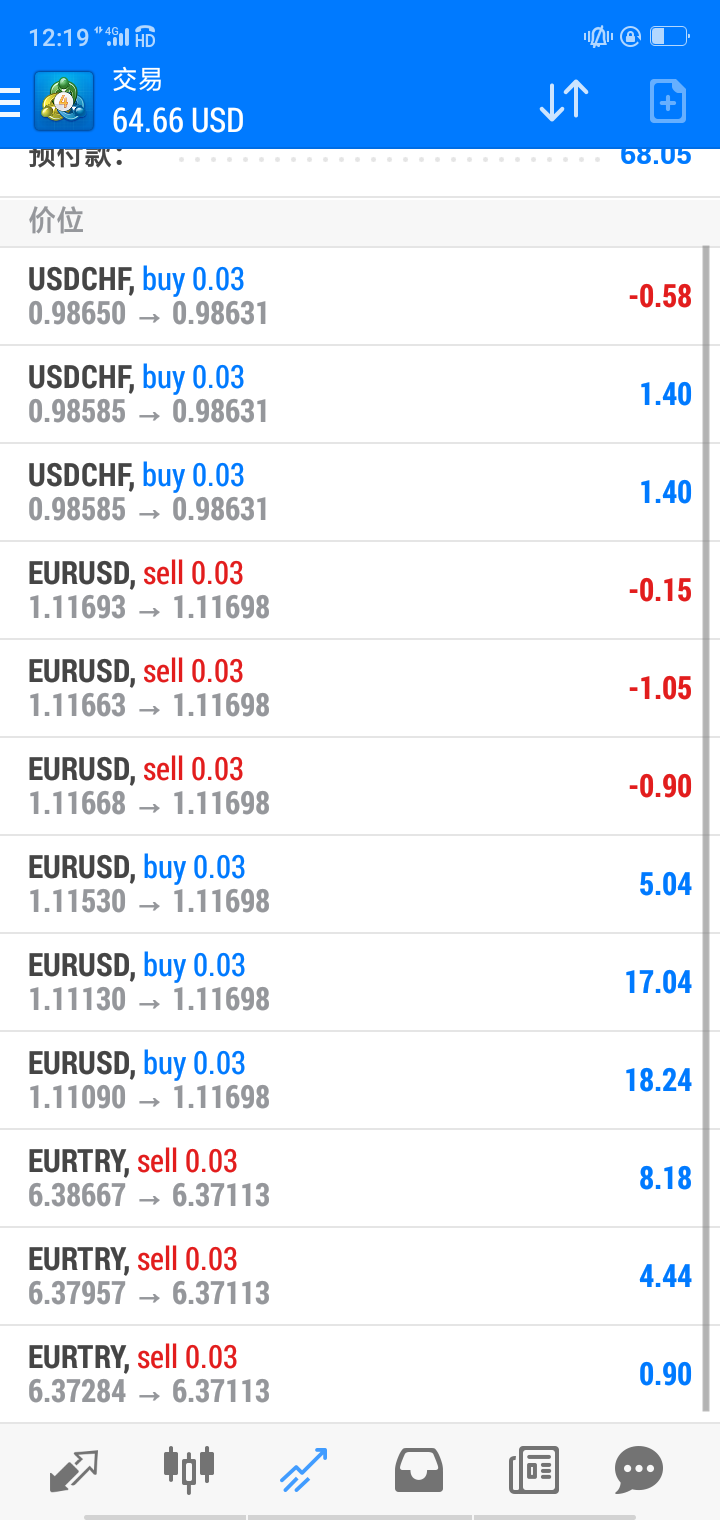Open the hamburger side menu

tap(10, 101)
